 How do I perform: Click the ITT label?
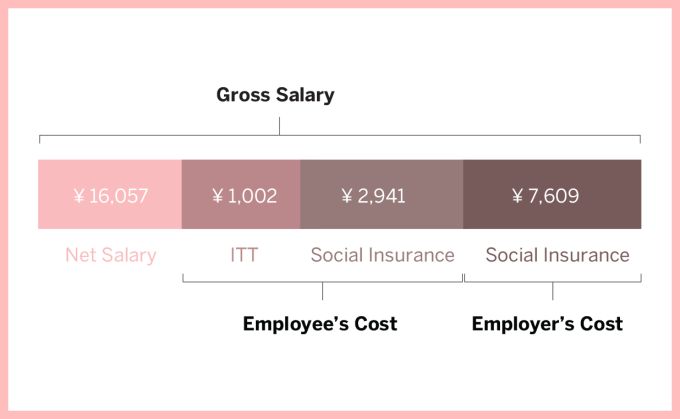[243, 255]
